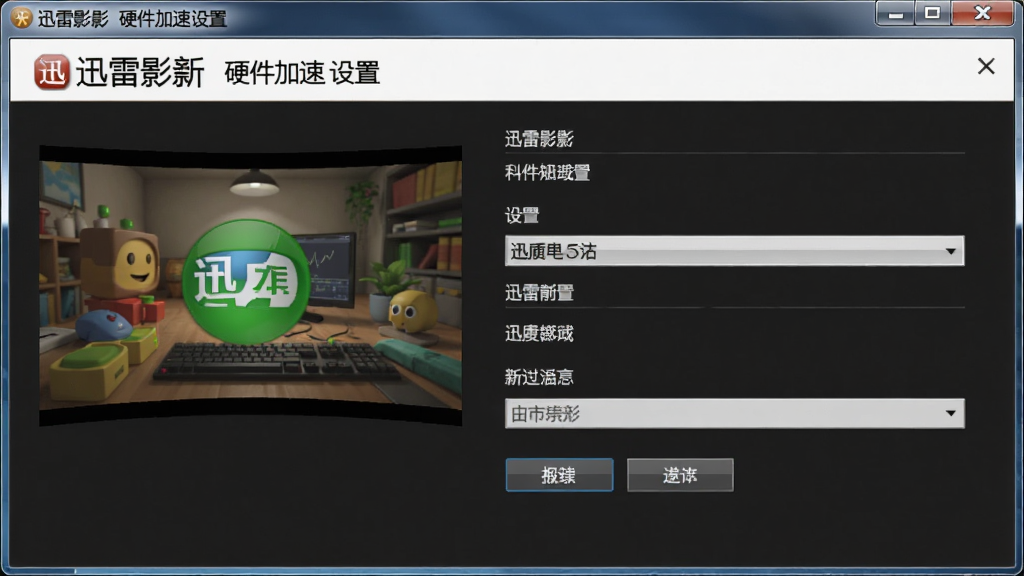Maximize the window from the title bar
1024x576 pixels.
point(933,14)
